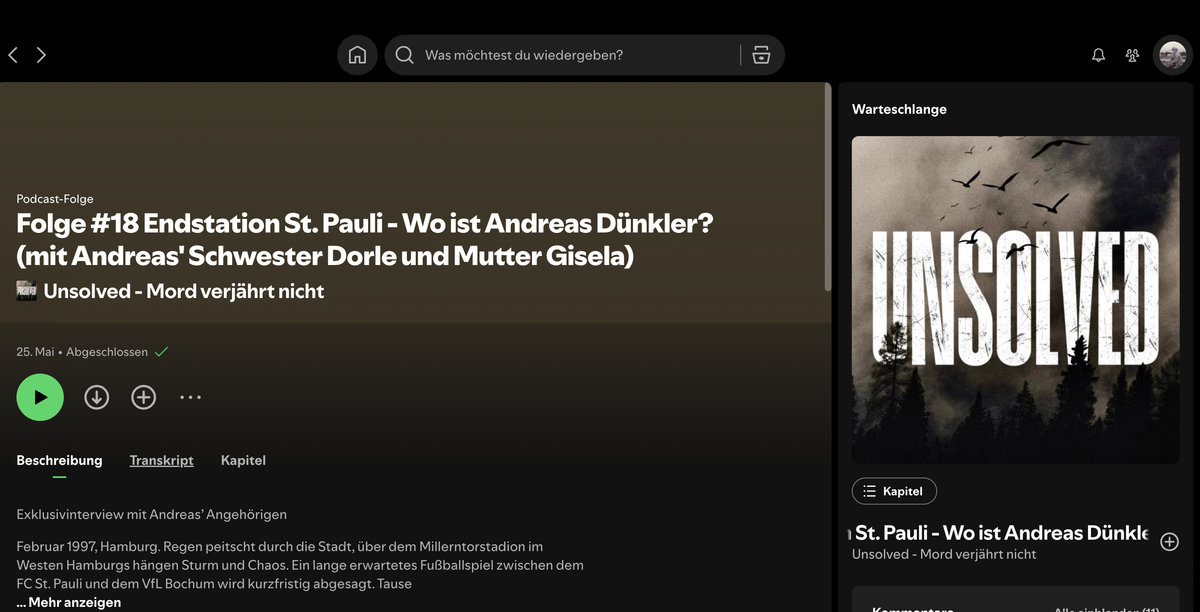Open the Browse icon in search bar

pyautogui.click(x=761, y=55)
